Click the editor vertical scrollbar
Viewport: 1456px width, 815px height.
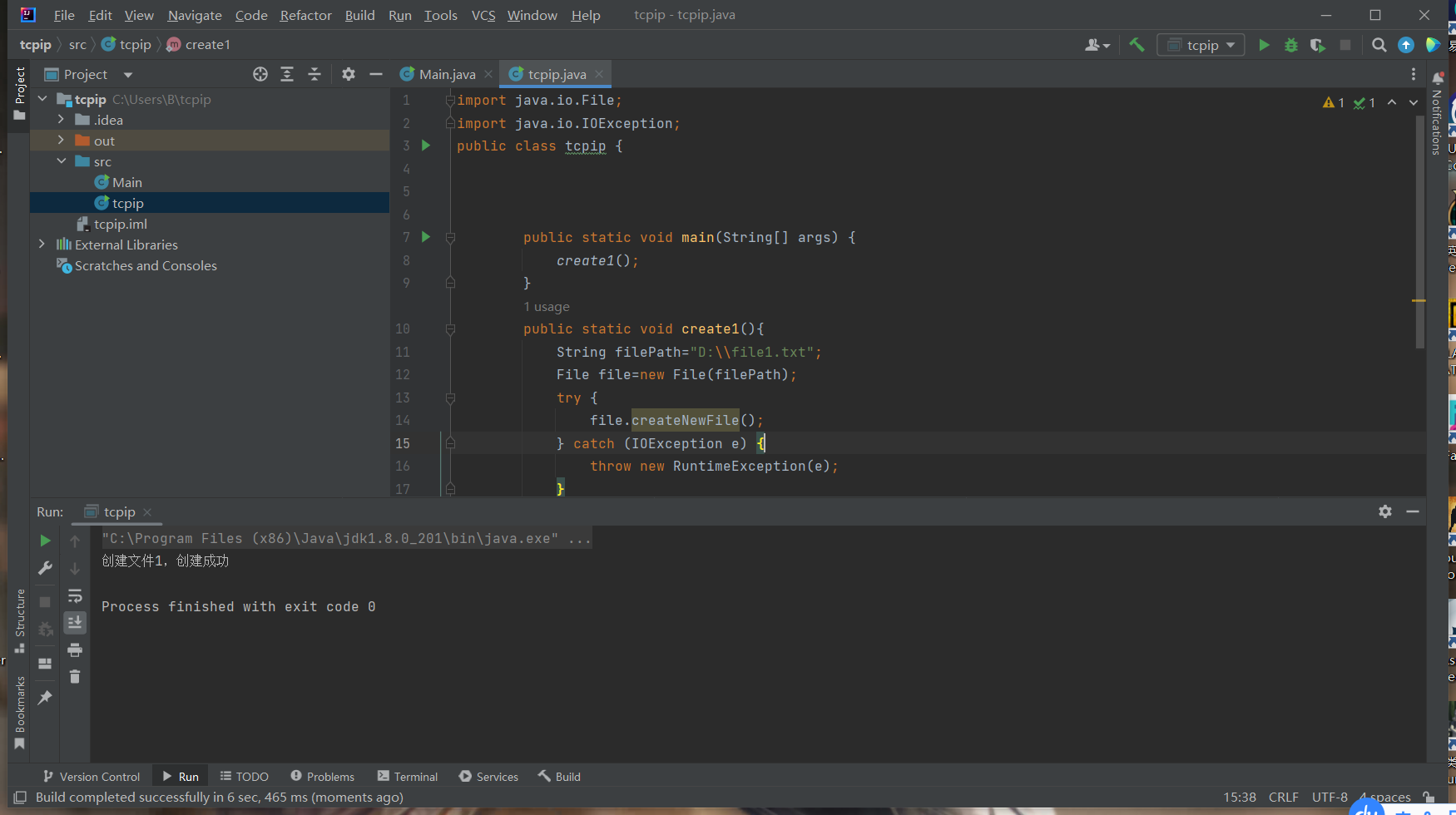1419,233
